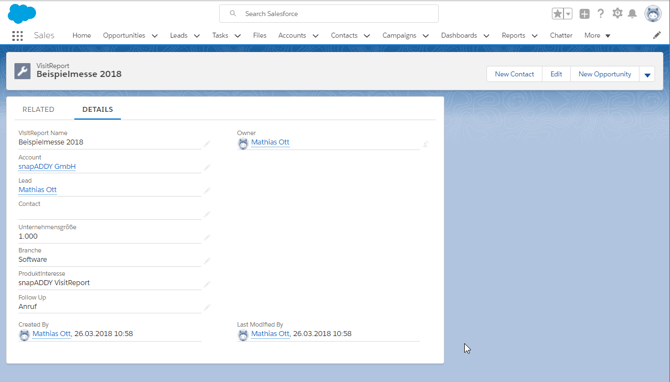This screenshot has width=670, height=382.
Task: Click the Favorites star icon
Action: coord(558,14)
